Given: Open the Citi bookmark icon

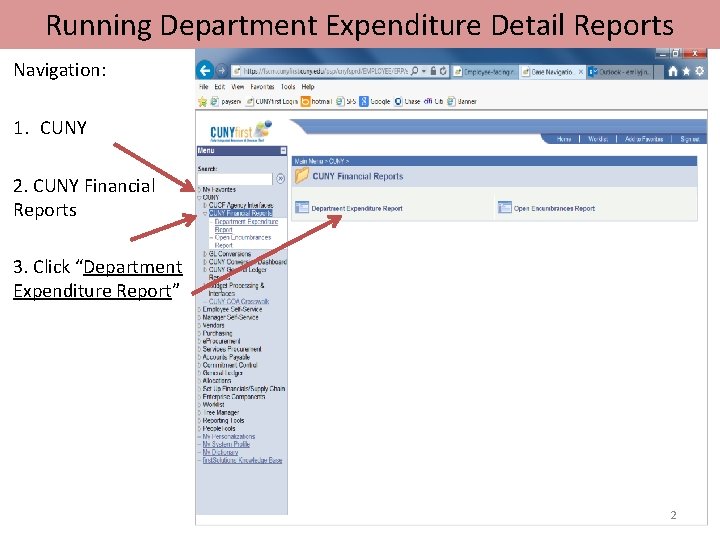Looking at the screenshot, I should pos(428,101).
